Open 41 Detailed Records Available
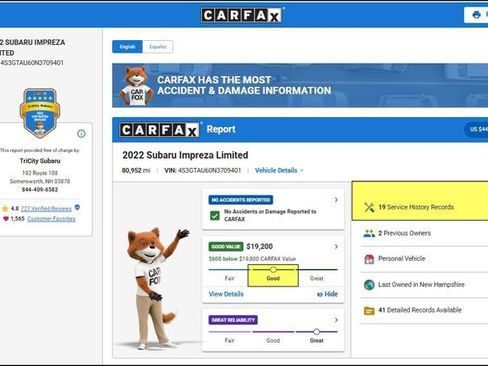The width and height of the screenshot is (488, 366). tap(424, 310)
